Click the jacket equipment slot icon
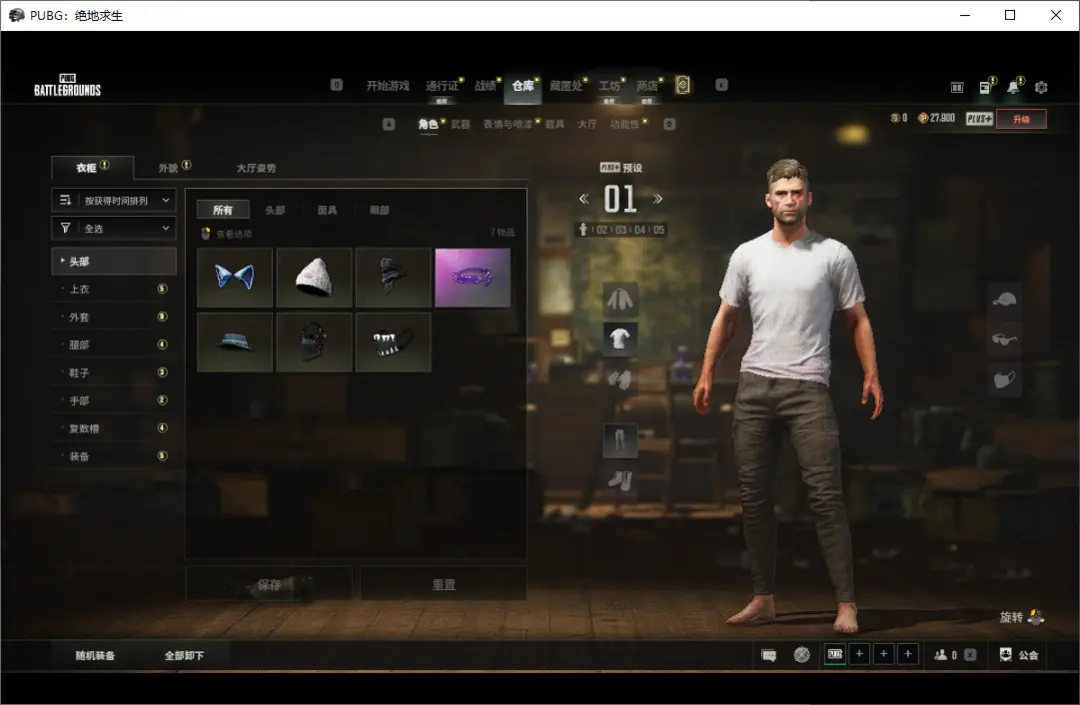The height and width of the screenshot is (705, 1080). pyautogui.click(x=620, y=299)
